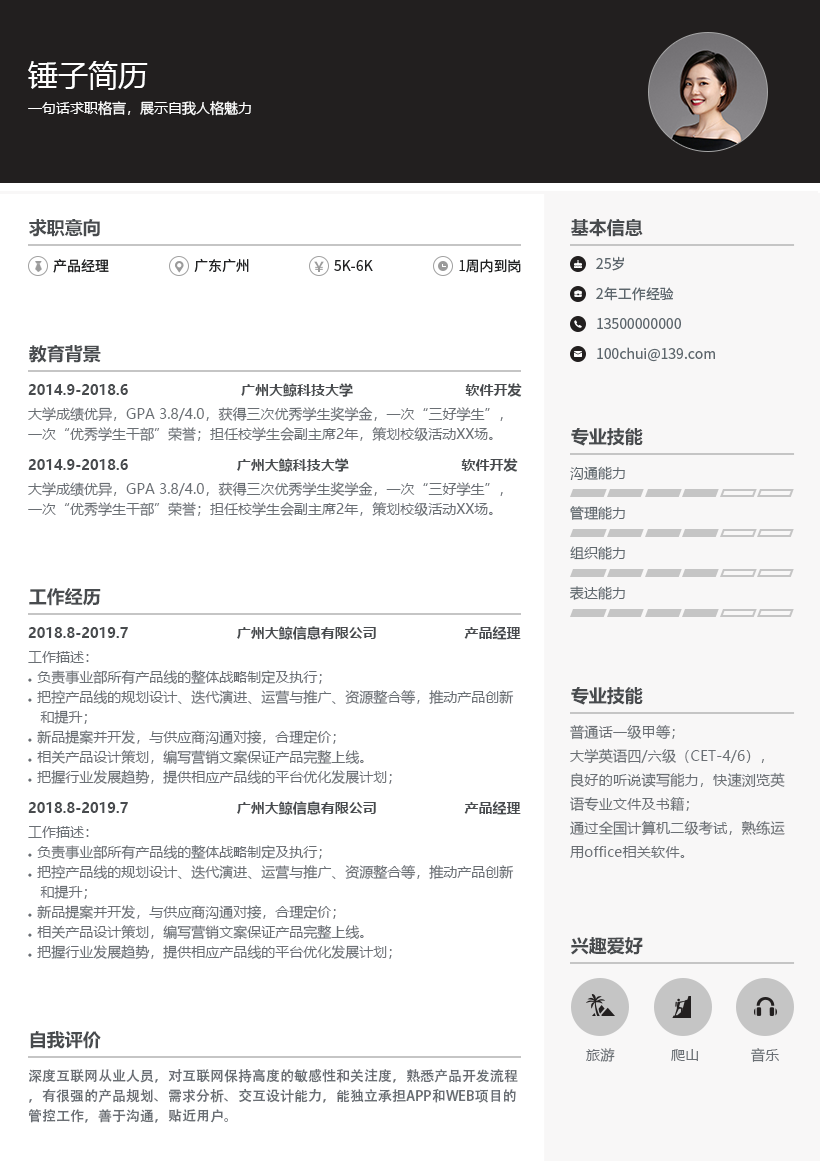Click the email icon beside 100chui@139.com
The image size is (820, 1161).
point(578,354)
